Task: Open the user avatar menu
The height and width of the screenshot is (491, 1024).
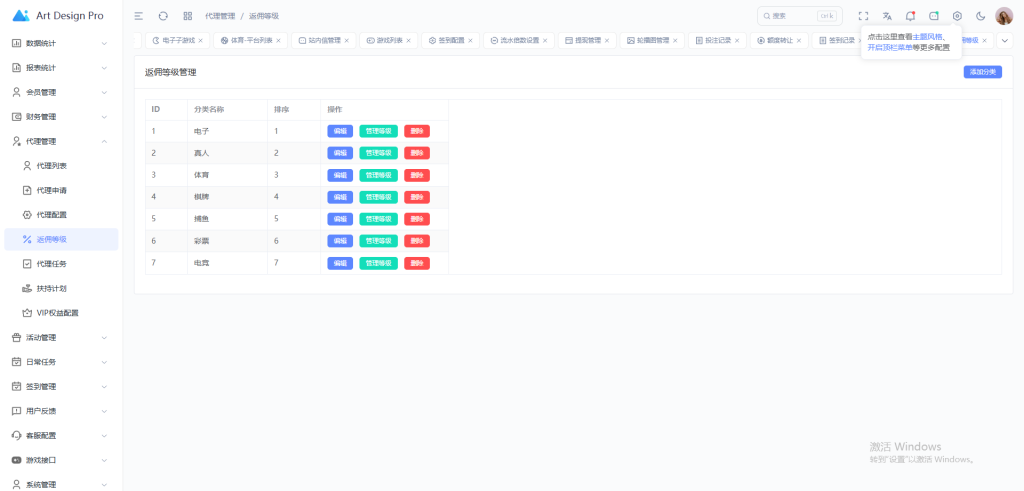Action: (1004, 16)
